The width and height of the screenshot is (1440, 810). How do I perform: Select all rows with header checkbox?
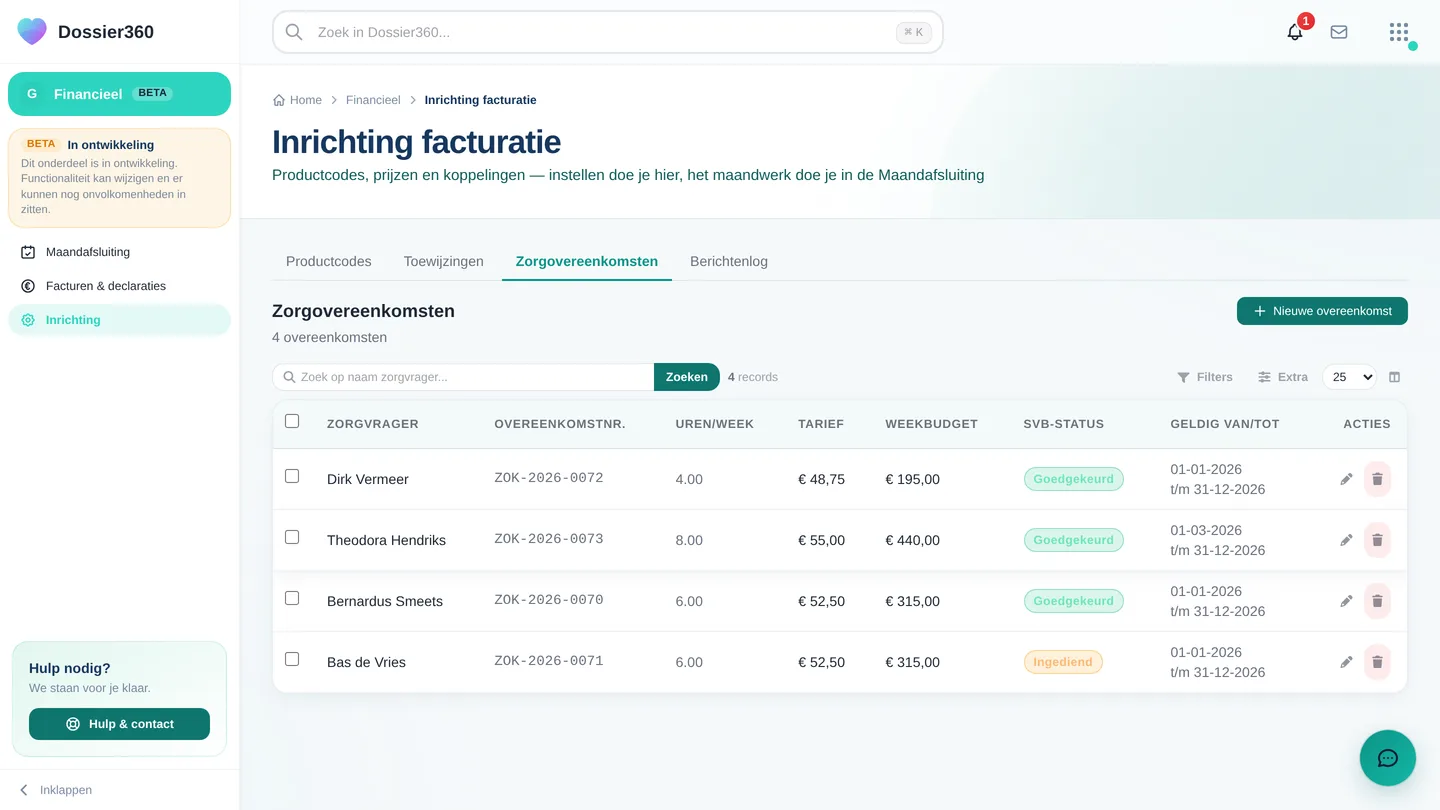[292, 421]
